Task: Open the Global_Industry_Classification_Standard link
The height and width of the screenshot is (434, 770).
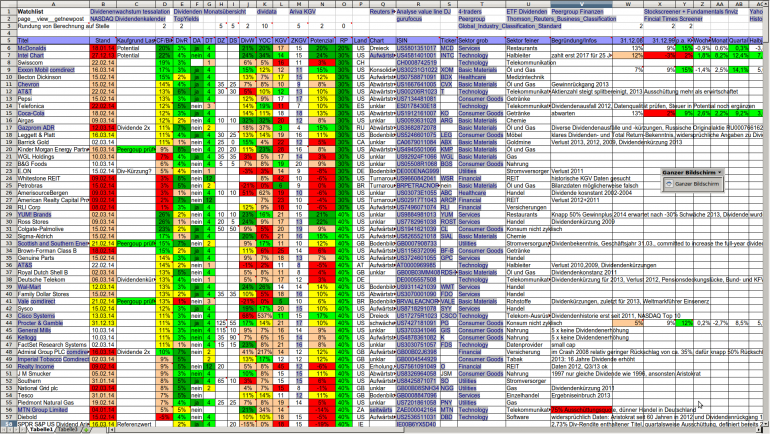Action: point(509,26)
